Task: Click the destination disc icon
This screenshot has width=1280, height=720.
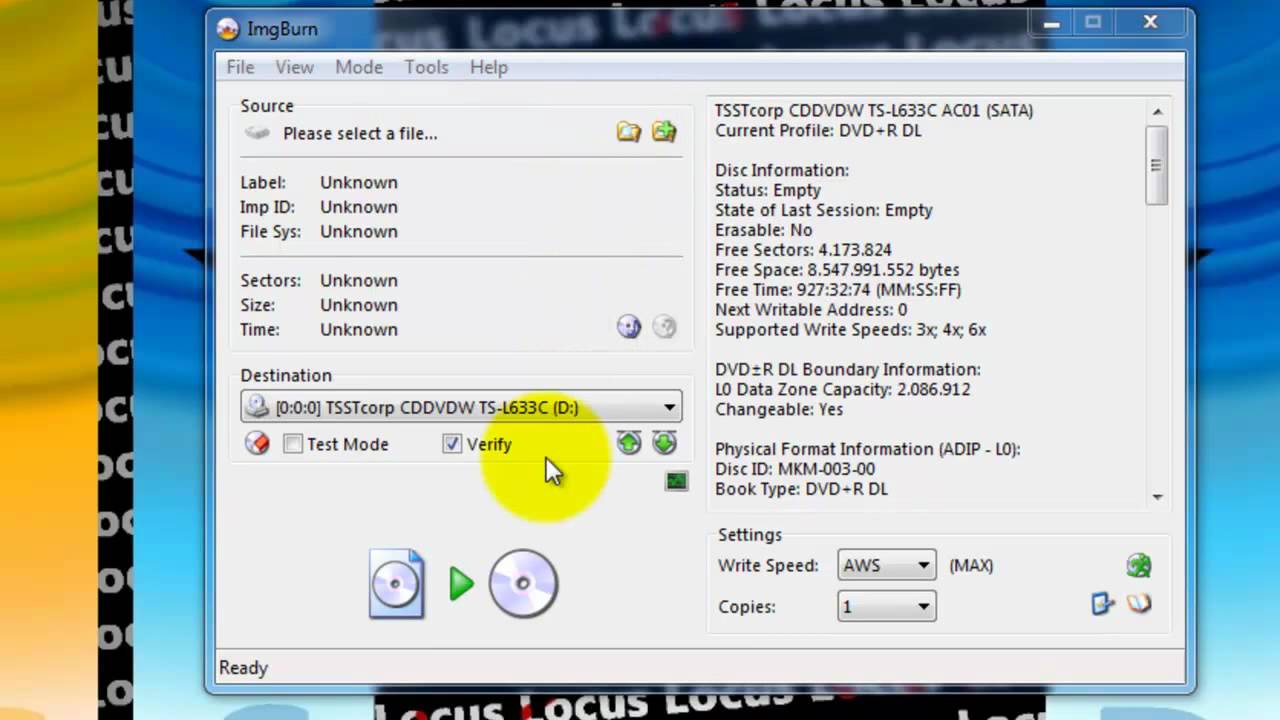Action: pos(523,583)
